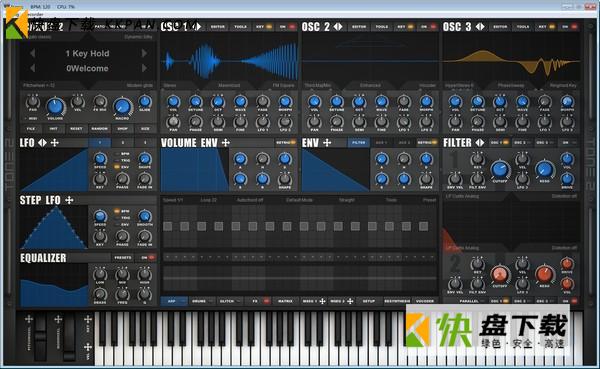Click the LFO drag cross icon

tap(55, 143)
